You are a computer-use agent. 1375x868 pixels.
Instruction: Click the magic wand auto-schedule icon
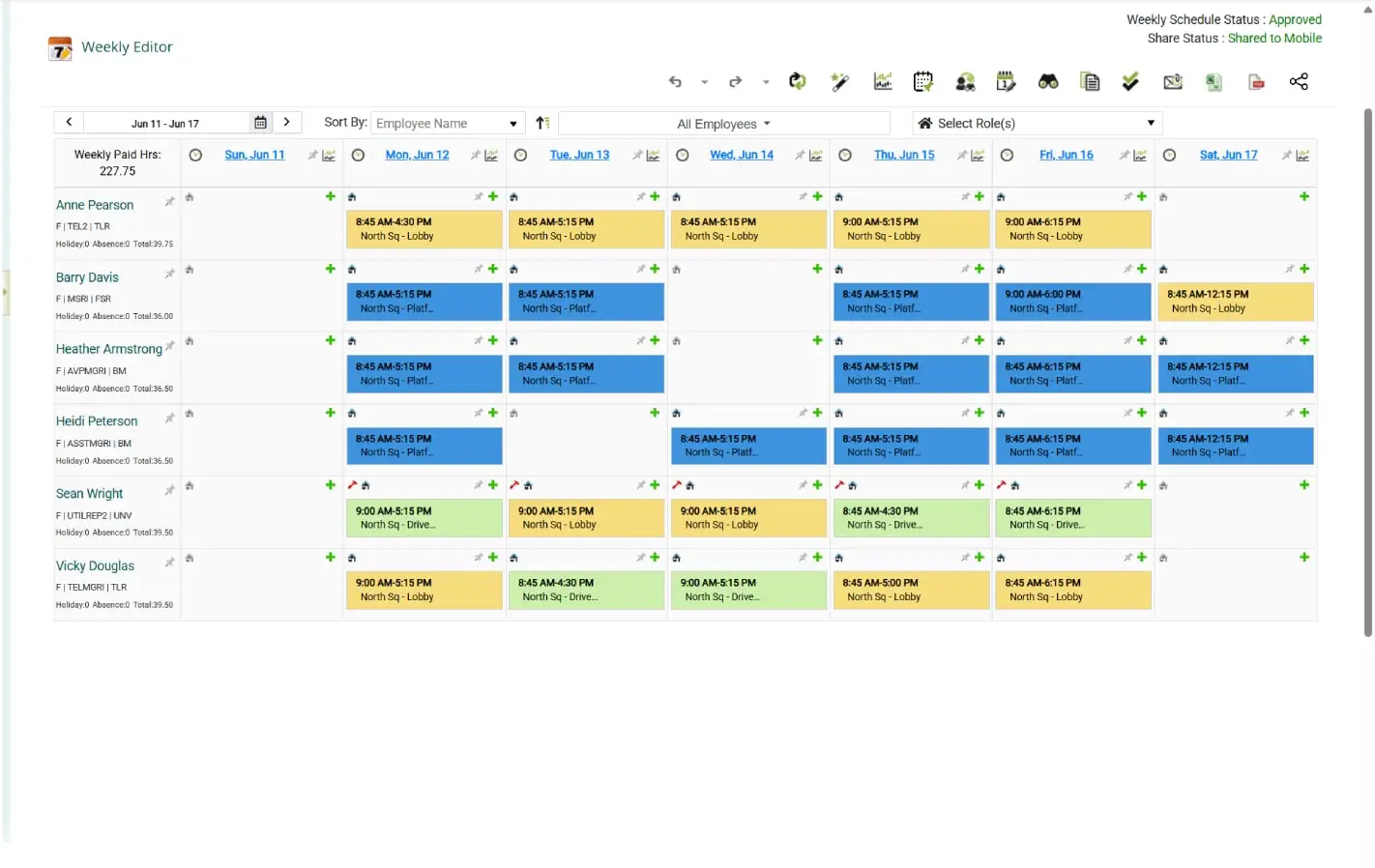839,82
